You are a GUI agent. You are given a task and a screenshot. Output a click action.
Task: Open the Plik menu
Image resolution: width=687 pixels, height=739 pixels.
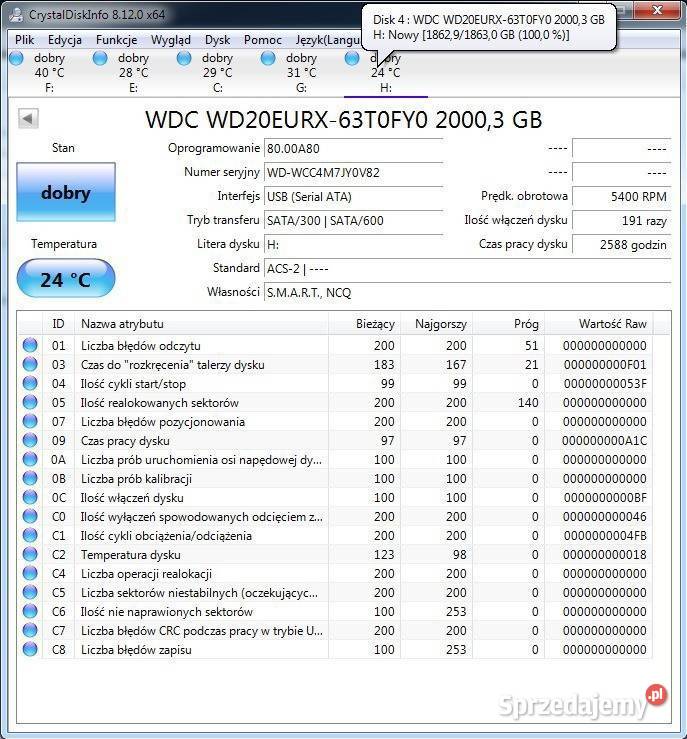click(25, 40)
